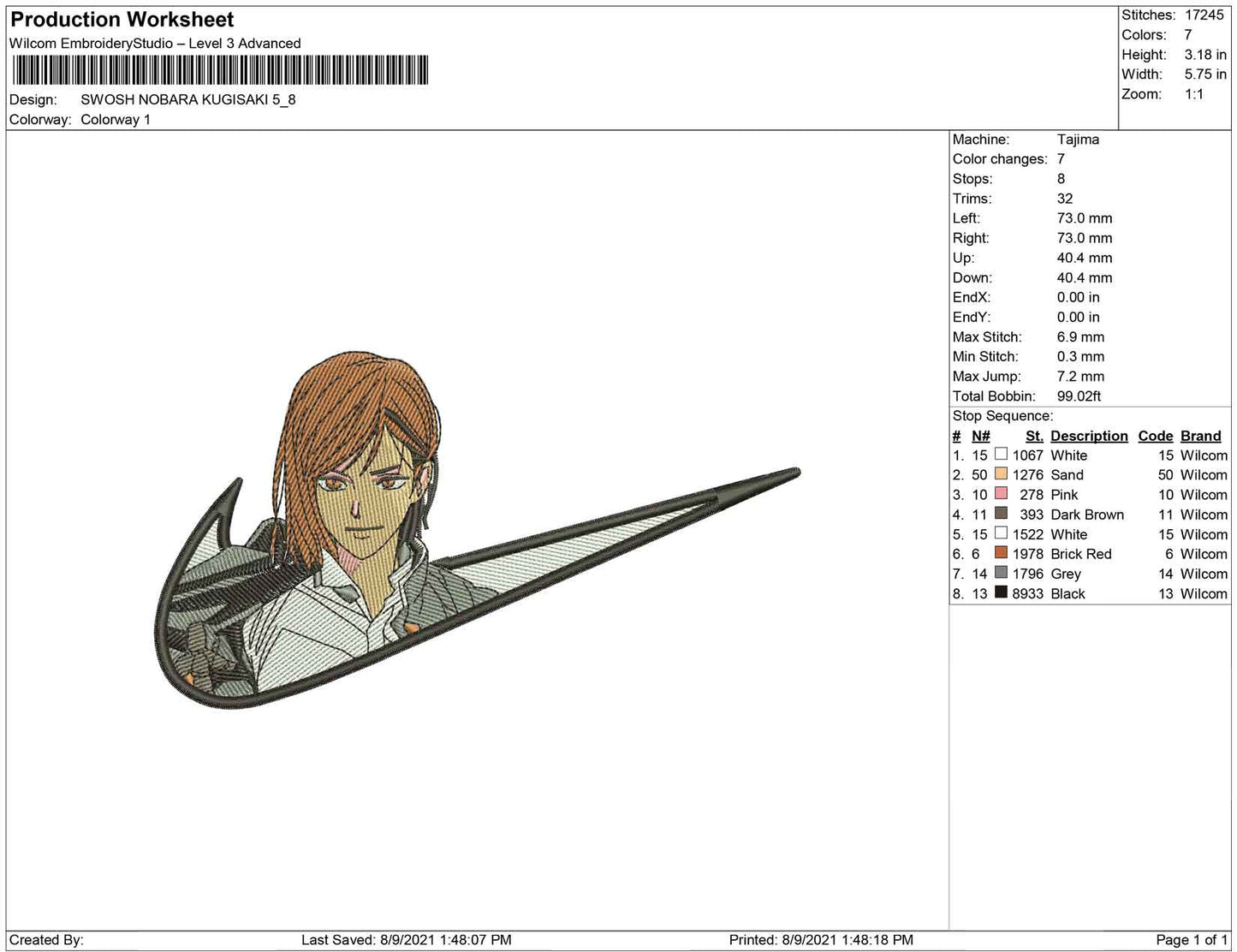
Task: Click the first White swatch in row 1
Action: 1001,455
